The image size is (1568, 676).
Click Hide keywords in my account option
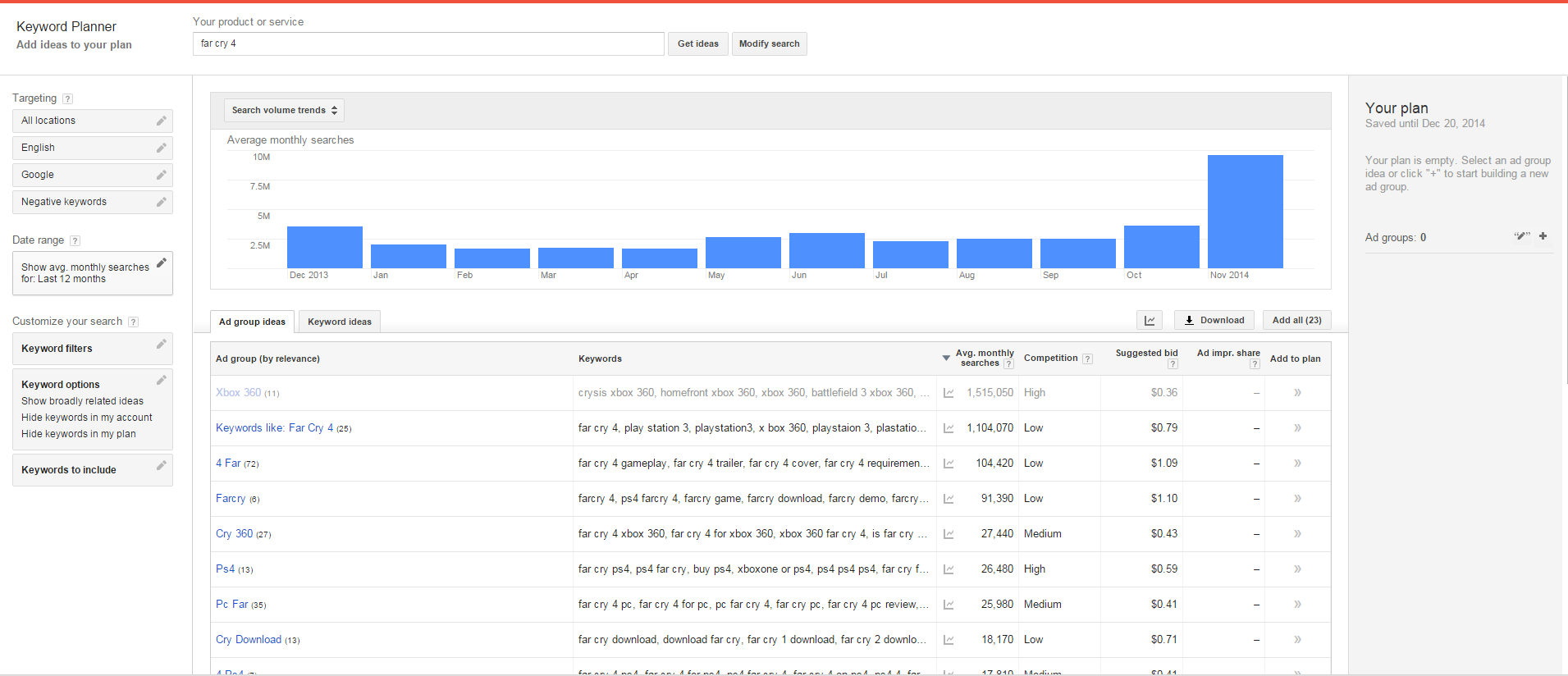(87, 418)
